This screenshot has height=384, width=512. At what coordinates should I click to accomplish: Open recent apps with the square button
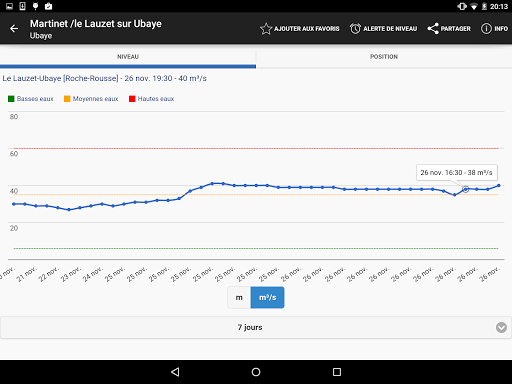pyautogui.click(x=337, y=372)
